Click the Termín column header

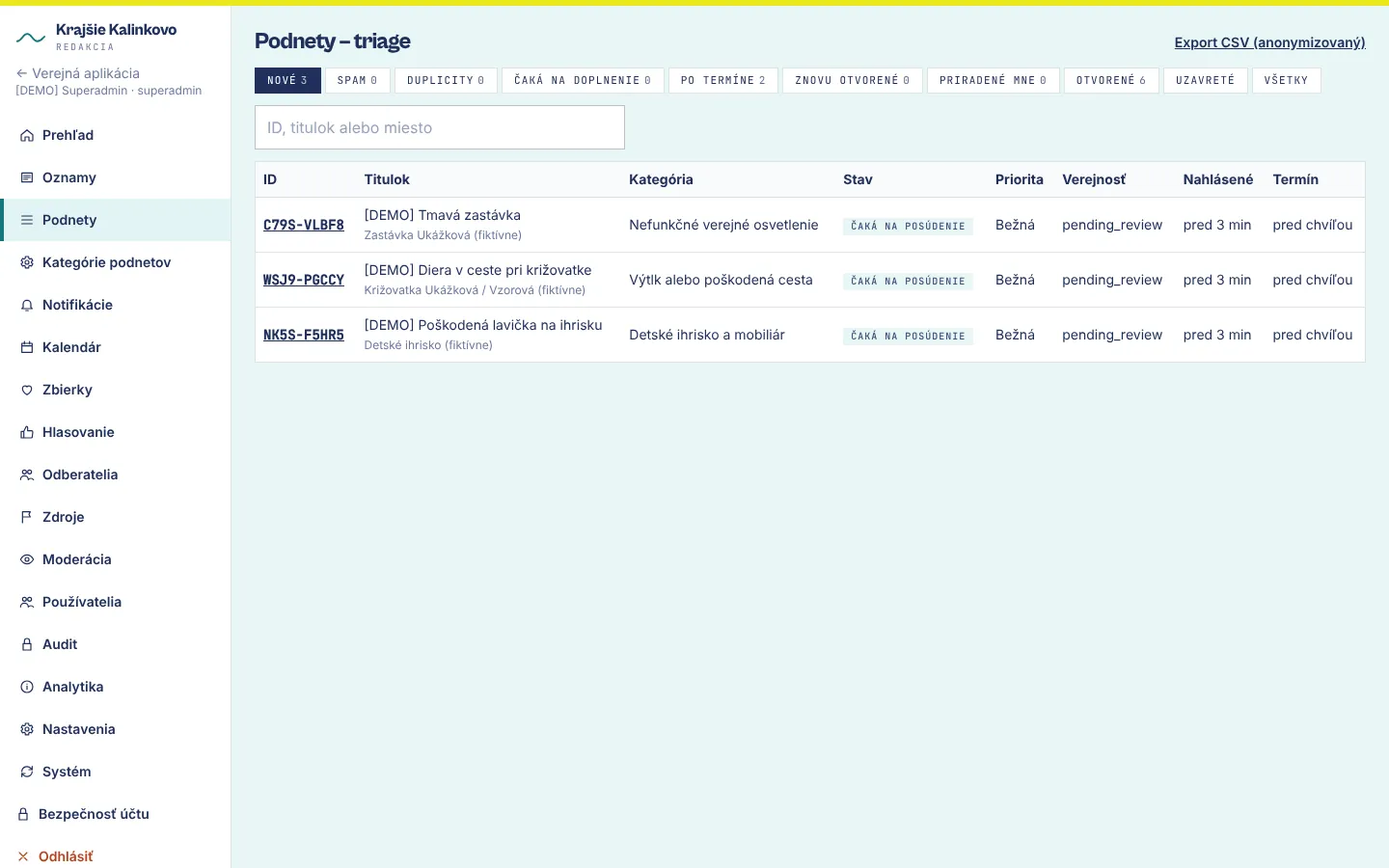click(x=1295, y=179)
